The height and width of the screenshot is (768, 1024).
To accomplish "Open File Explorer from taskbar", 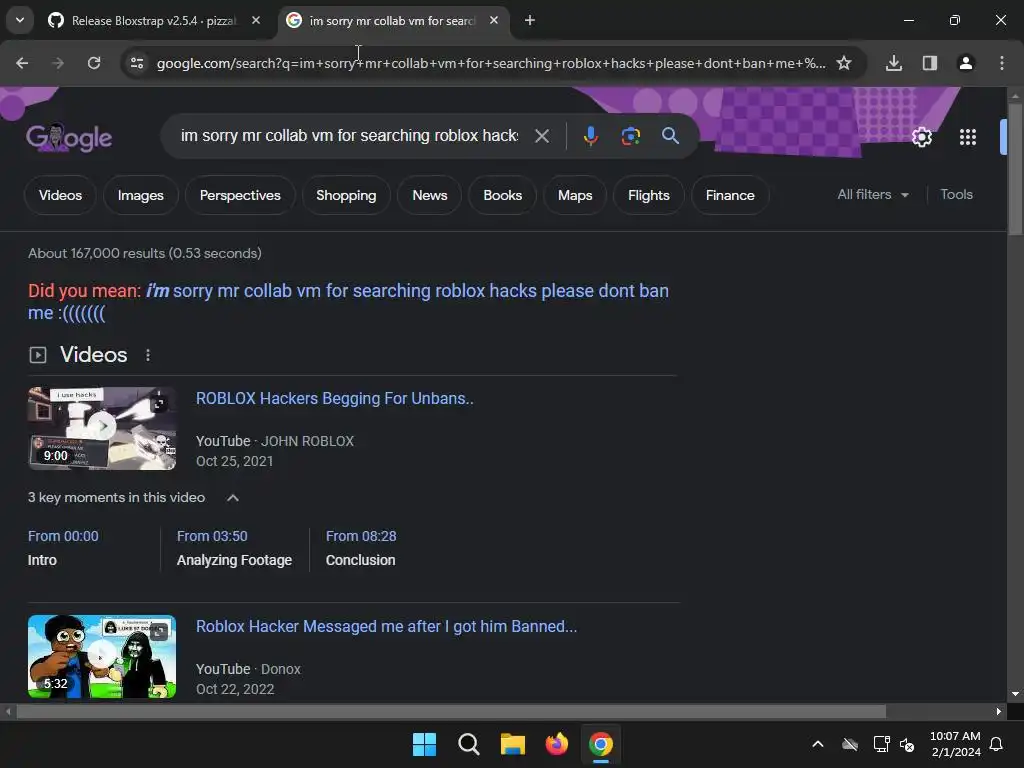I will (x=513, y=744).
